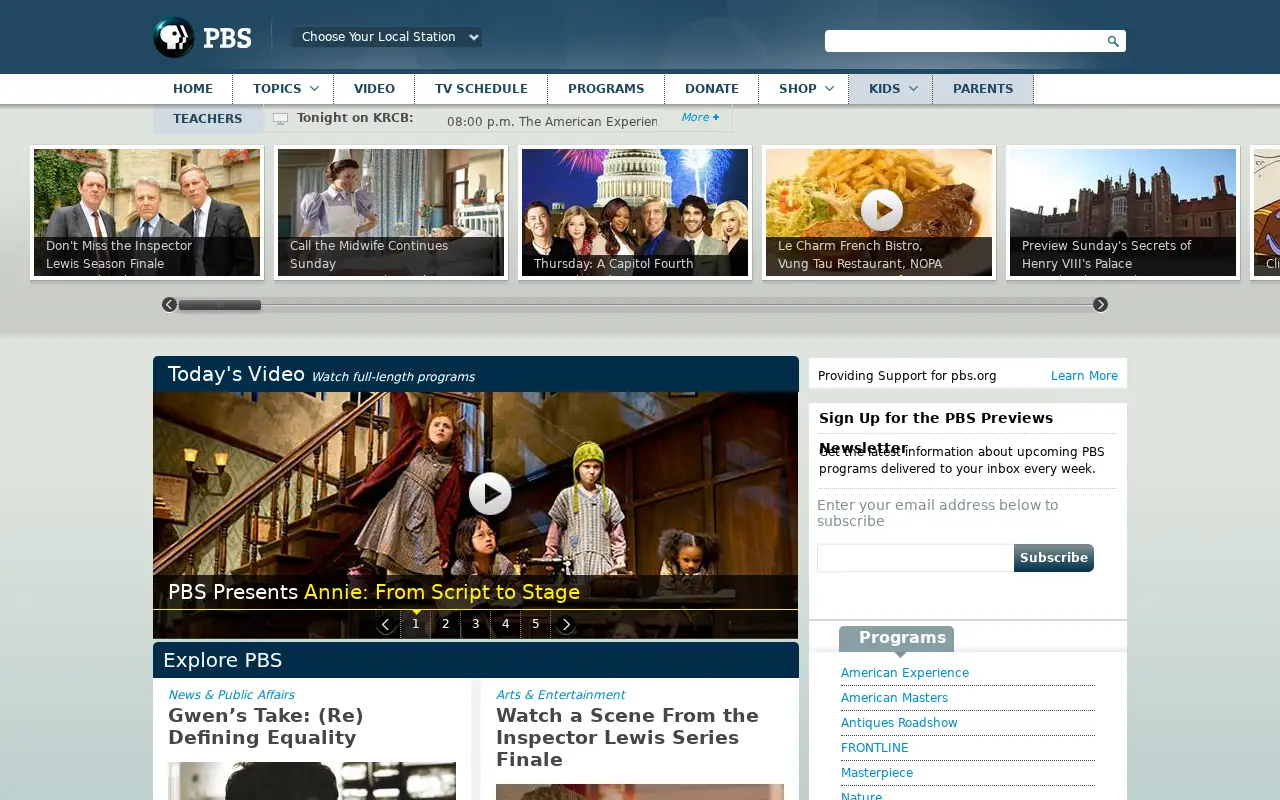This screenshot has width=1280, height=800.
Task: Click carousel left arrow icon
Action: click(169, 304)
